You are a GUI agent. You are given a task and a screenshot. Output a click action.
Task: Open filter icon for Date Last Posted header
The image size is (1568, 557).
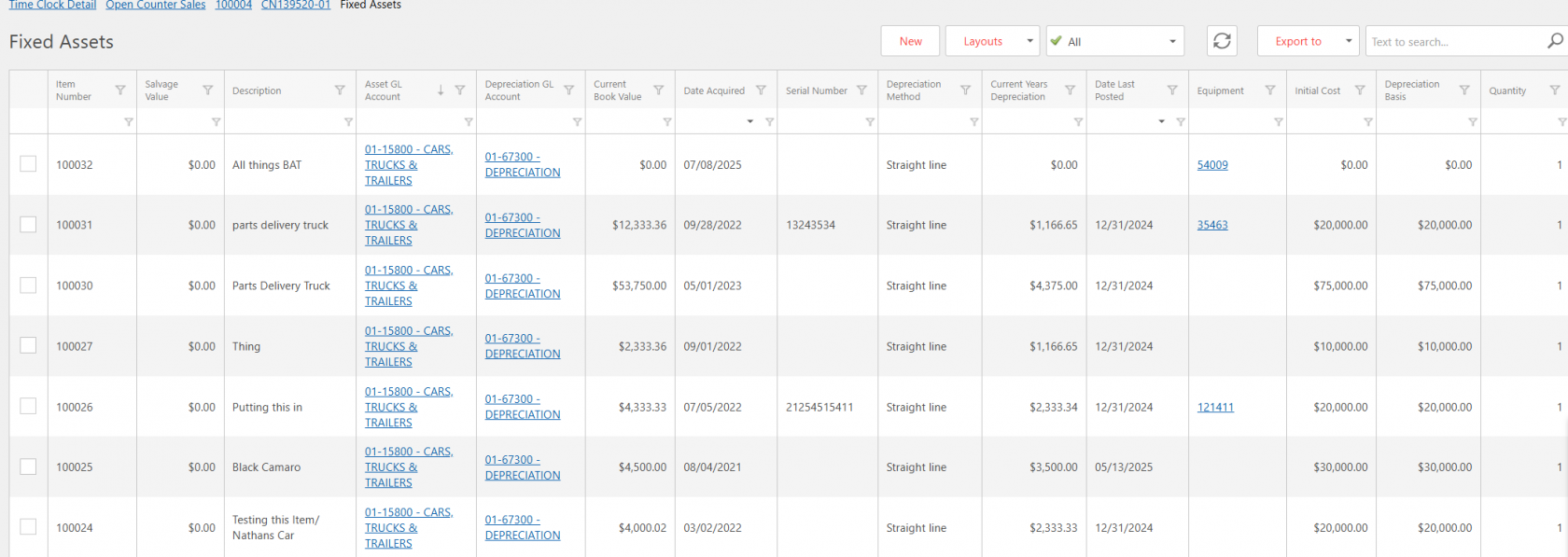pyautogui.click(x=1172, y=91)
